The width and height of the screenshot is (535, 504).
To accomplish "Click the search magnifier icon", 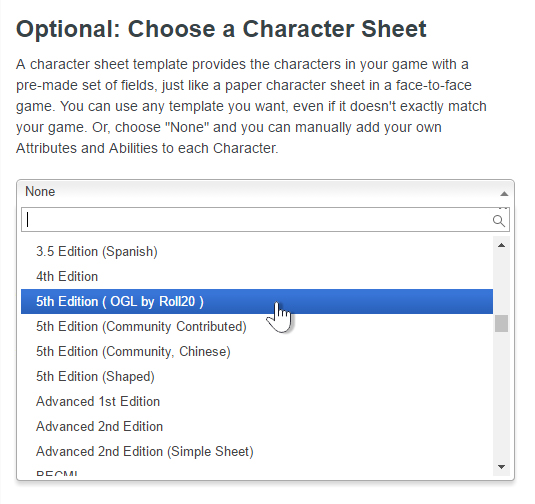I will coord(498,221).
